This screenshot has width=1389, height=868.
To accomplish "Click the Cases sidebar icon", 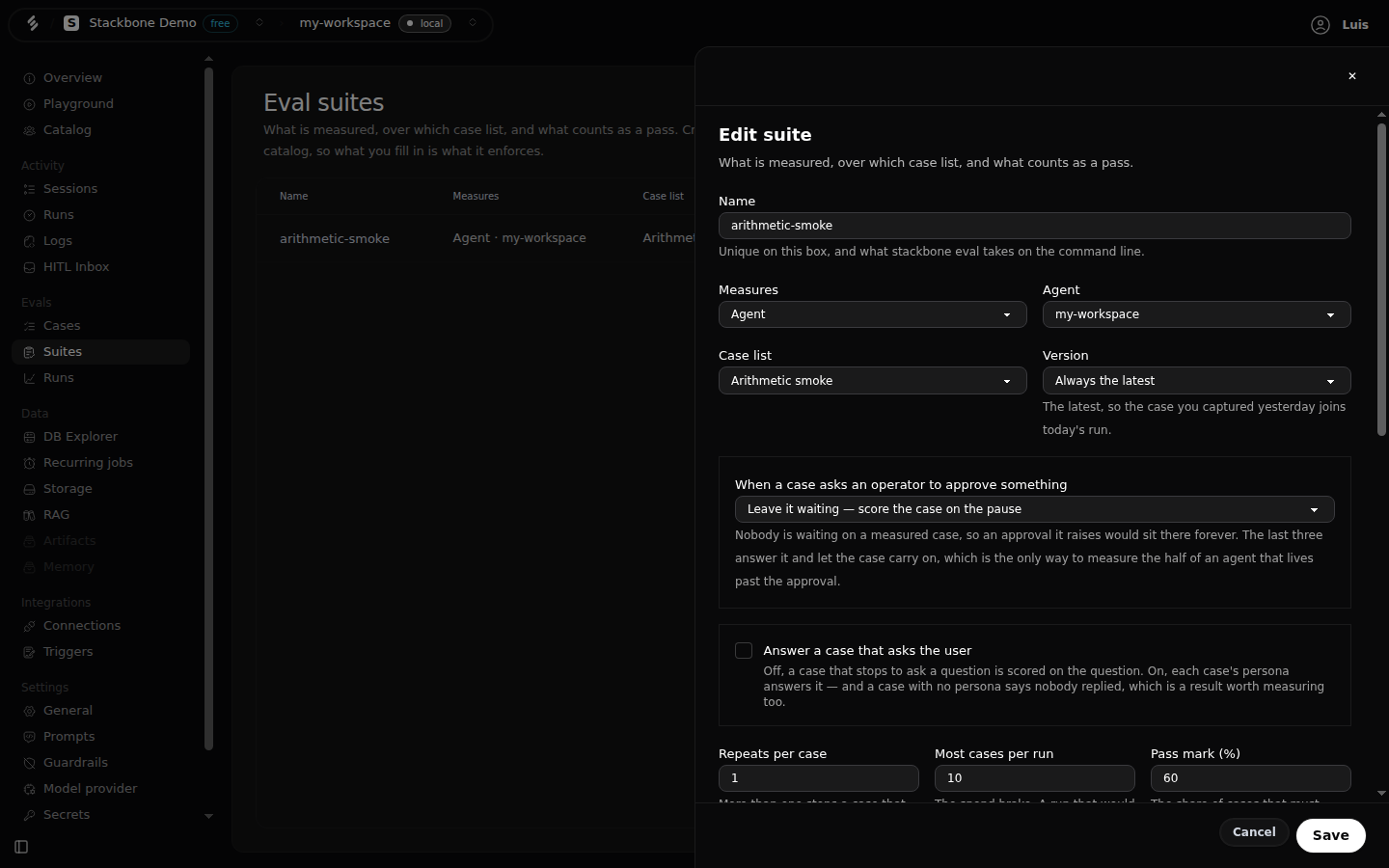I will (x=29, y=326).
